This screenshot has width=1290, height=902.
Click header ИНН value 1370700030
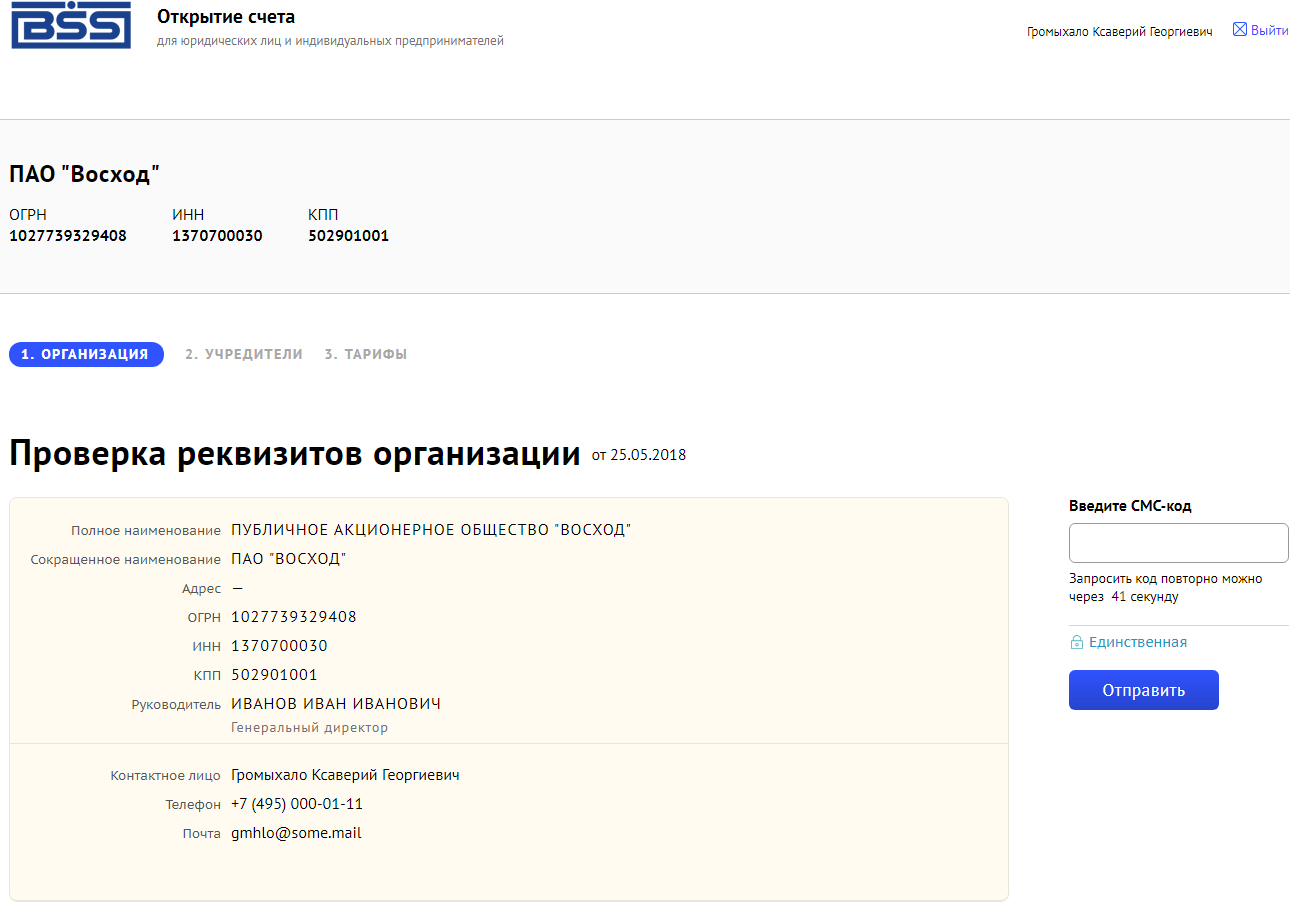(217, 236)
